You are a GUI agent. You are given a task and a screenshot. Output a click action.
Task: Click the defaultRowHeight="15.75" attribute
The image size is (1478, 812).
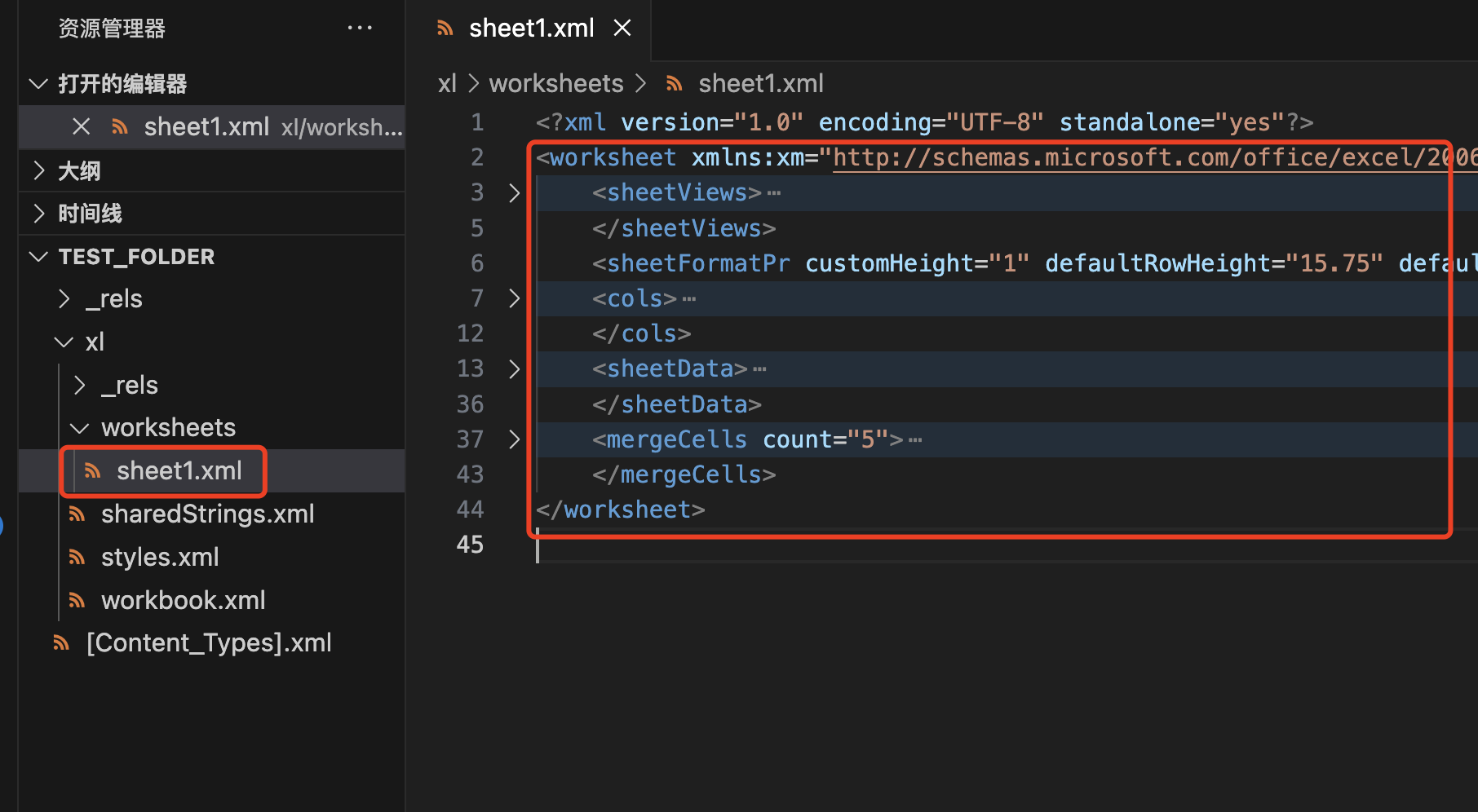[x=1215, y=263]
